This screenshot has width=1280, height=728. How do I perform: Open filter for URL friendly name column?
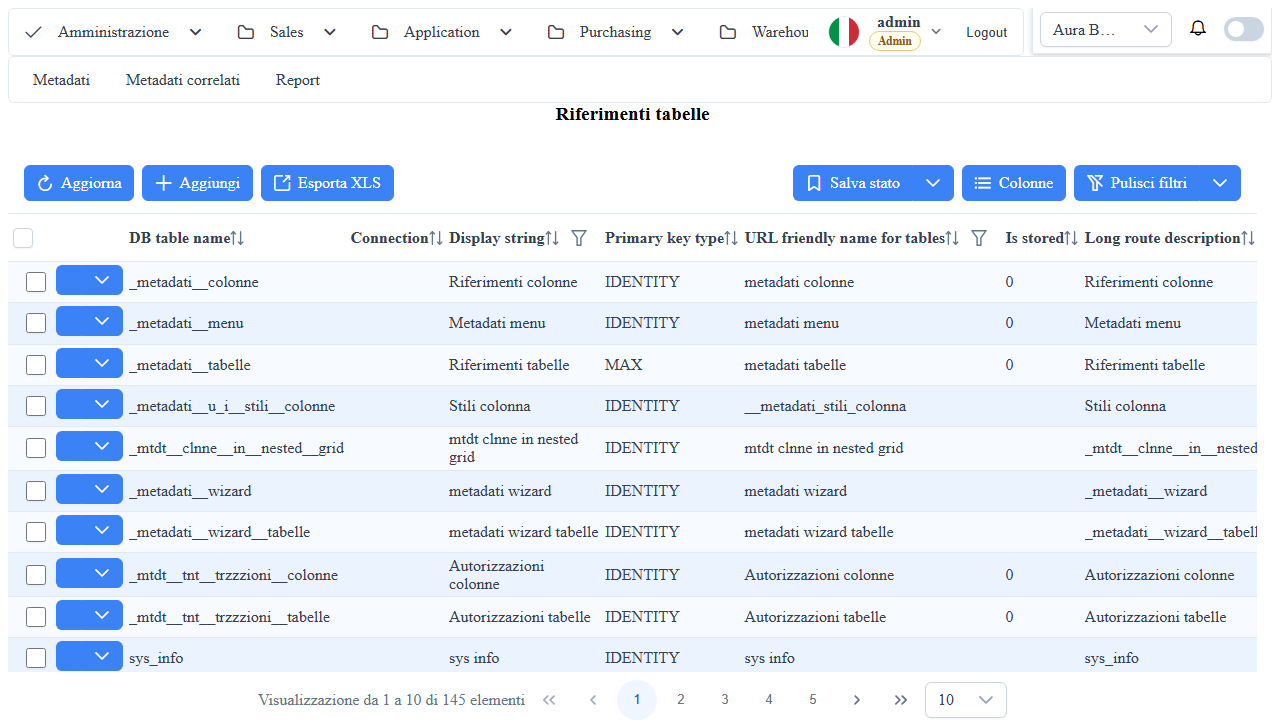point(979,238)
